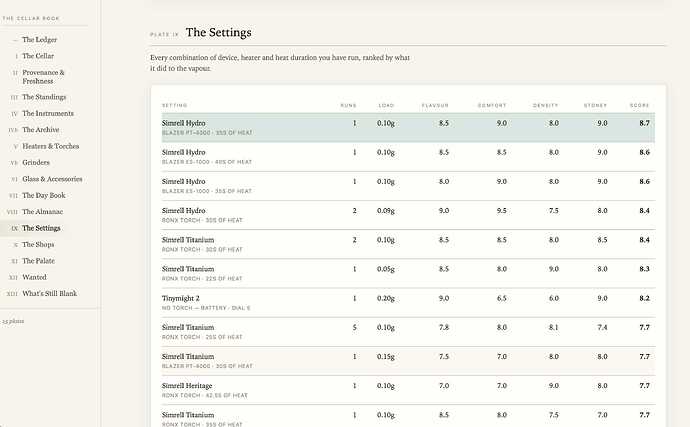Click the 9.5 comfort cell
The height and width of the screenshot is (427, 690).
click(x=502, y=210)
